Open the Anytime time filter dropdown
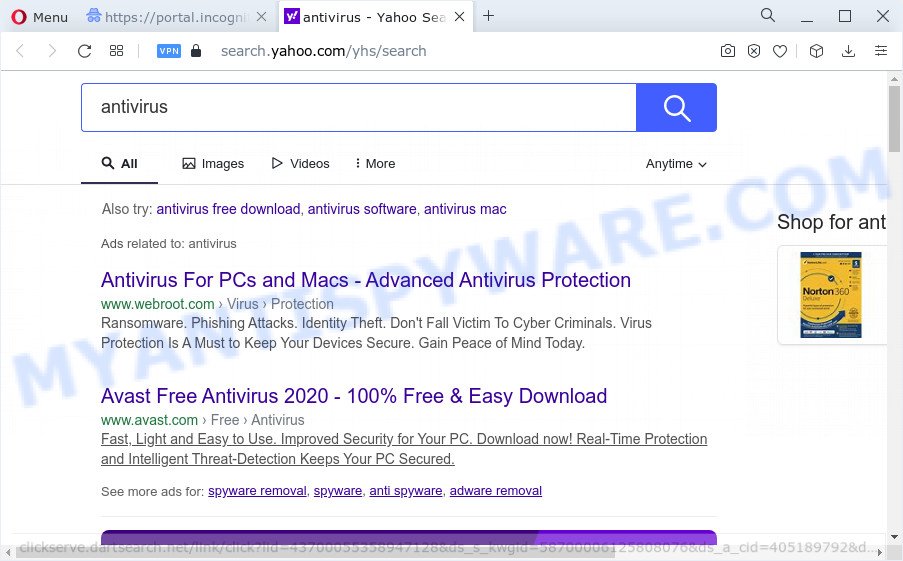This screenshot has height=561, width=903. click(676, 164)
